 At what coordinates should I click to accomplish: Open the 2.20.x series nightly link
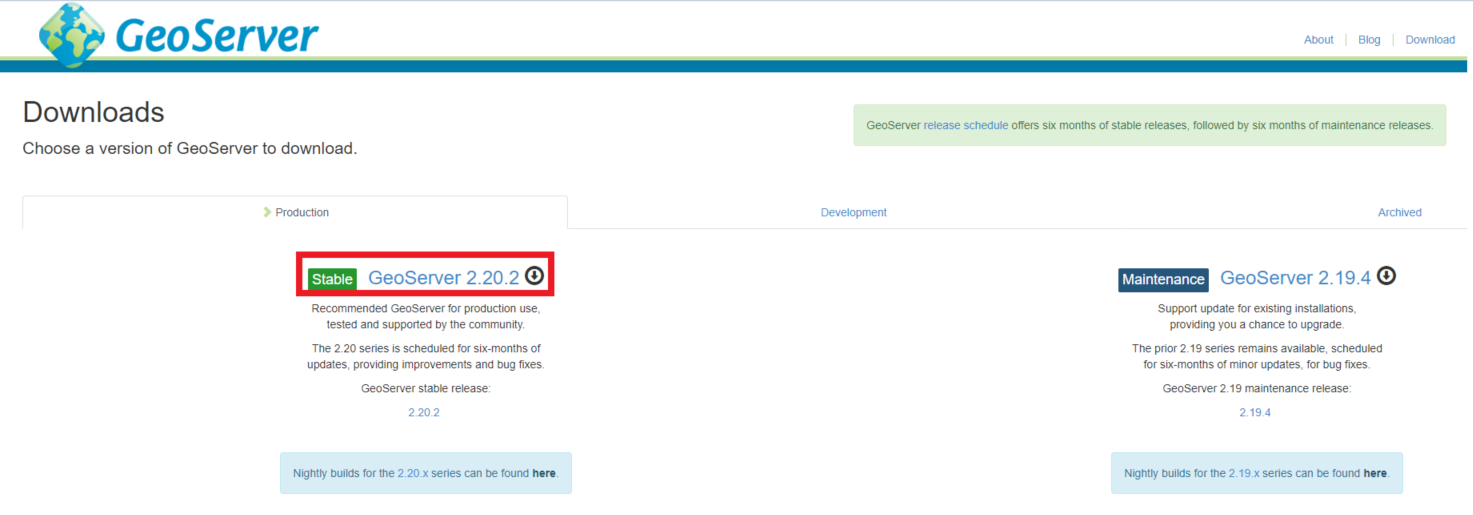coord(414,473)
